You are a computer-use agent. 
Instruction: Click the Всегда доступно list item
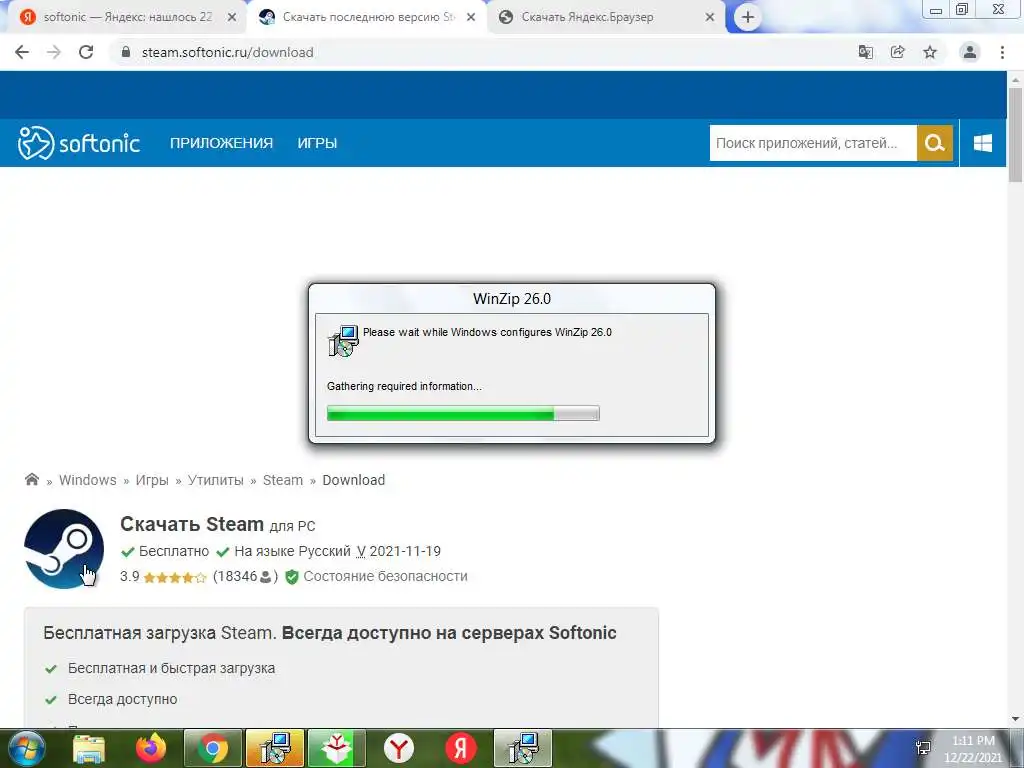123,699
